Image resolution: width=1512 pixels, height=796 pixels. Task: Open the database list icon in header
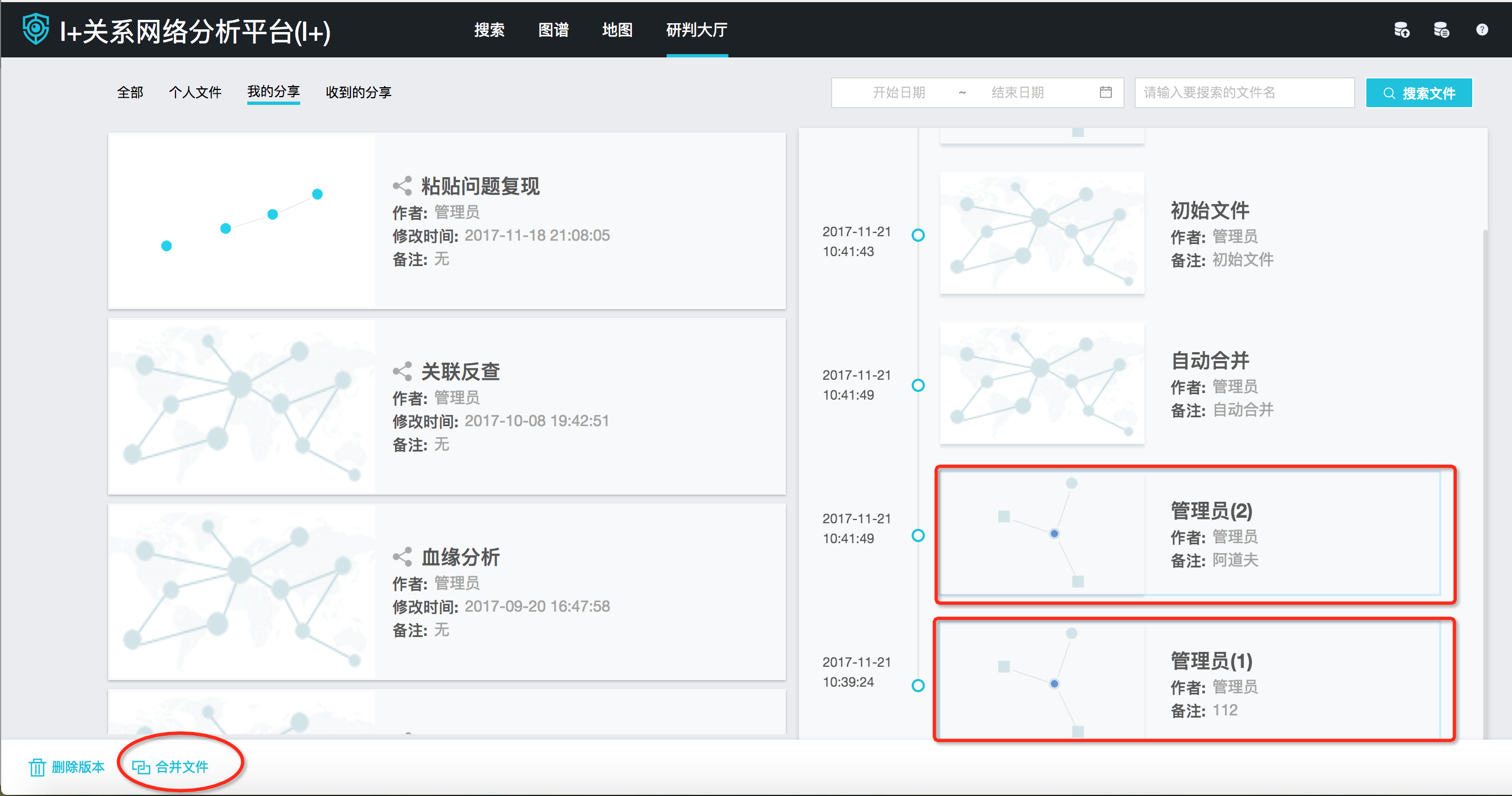click(x=1441, y=29)
